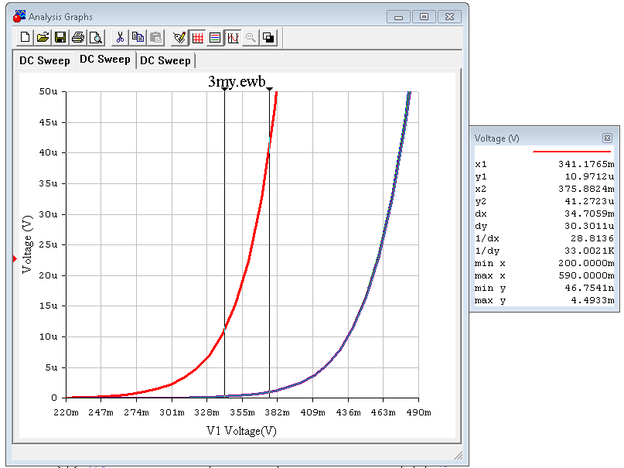624x468 pixels.
Task: Click the dy value 30.3011u
Action: coord(589,226)
